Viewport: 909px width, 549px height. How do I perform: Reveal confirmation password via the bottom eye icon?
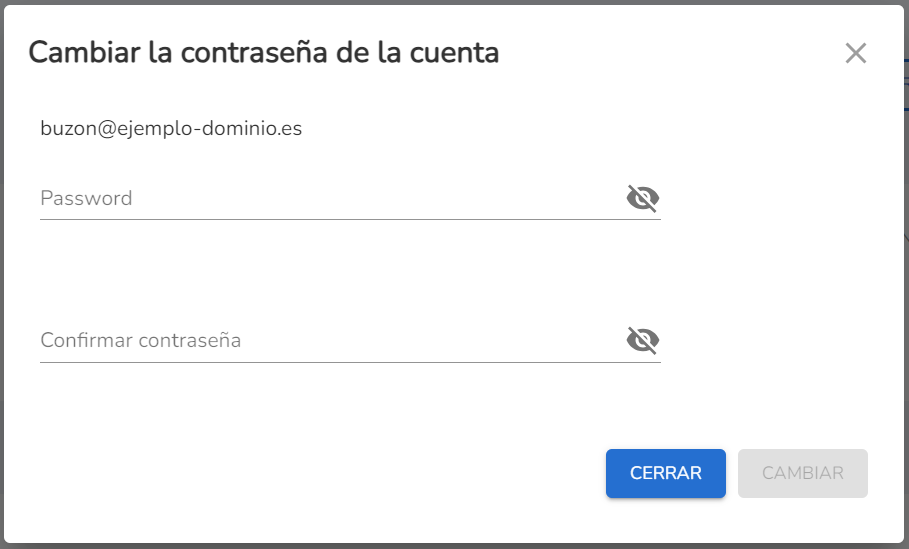coord(642,340)
